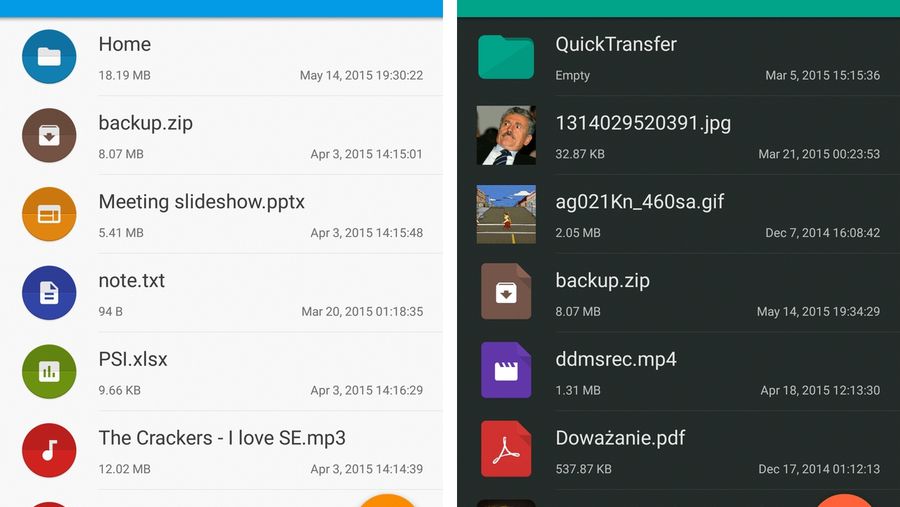Screen dimensions: 900x507
Task: Tap the brown backup.zip archive icon in light panel
Action: [49, 136]
